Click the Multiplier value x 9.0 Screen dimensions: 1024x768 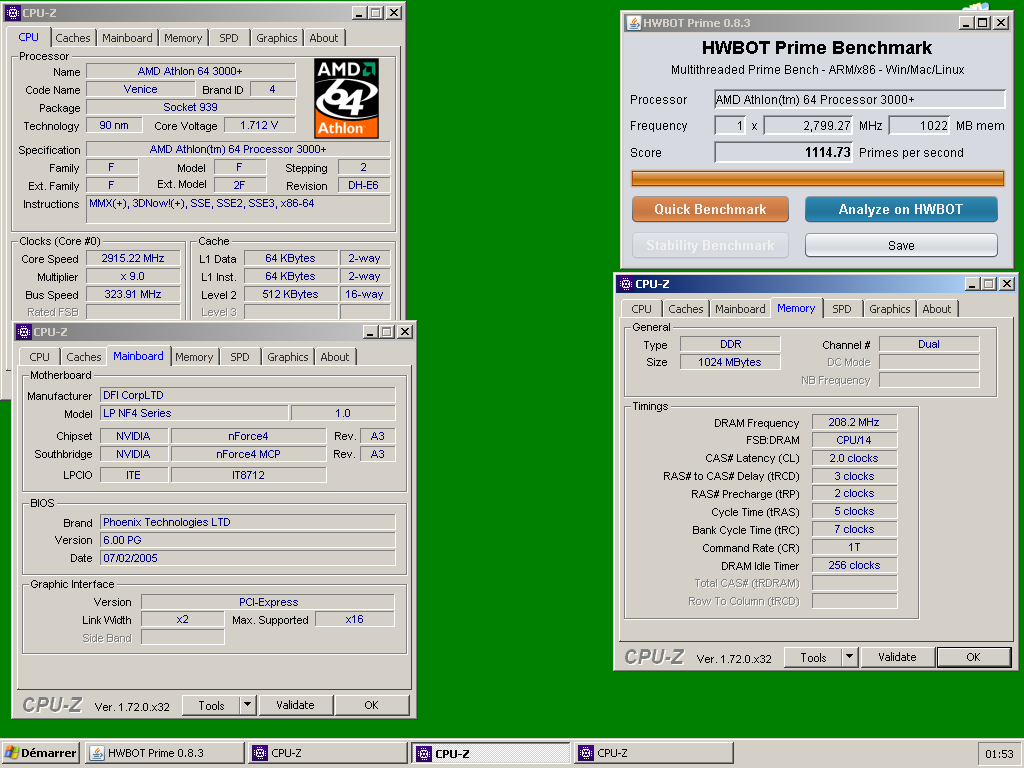[133, 276]
